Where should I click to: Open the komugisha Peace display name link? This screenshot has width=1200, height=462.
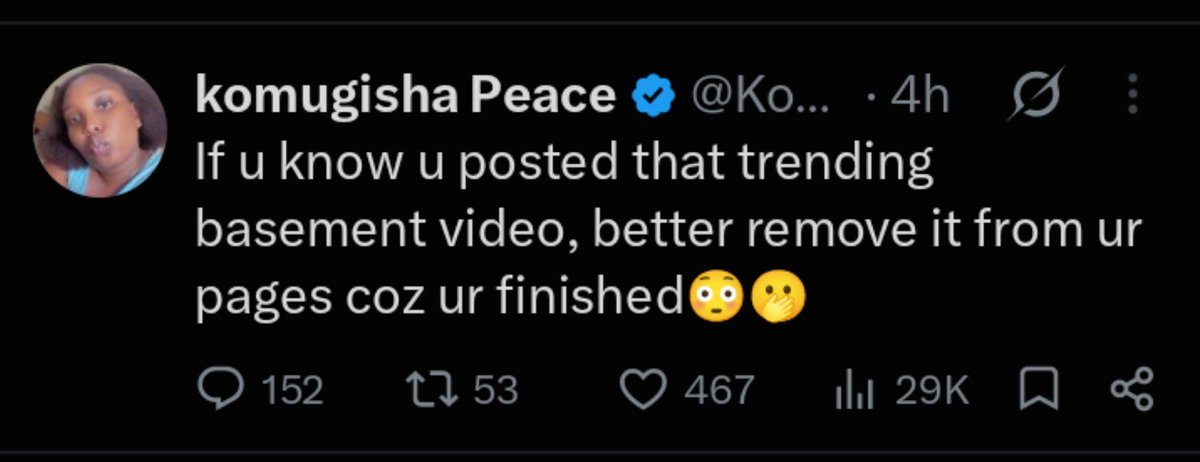[x=405, y=95]
